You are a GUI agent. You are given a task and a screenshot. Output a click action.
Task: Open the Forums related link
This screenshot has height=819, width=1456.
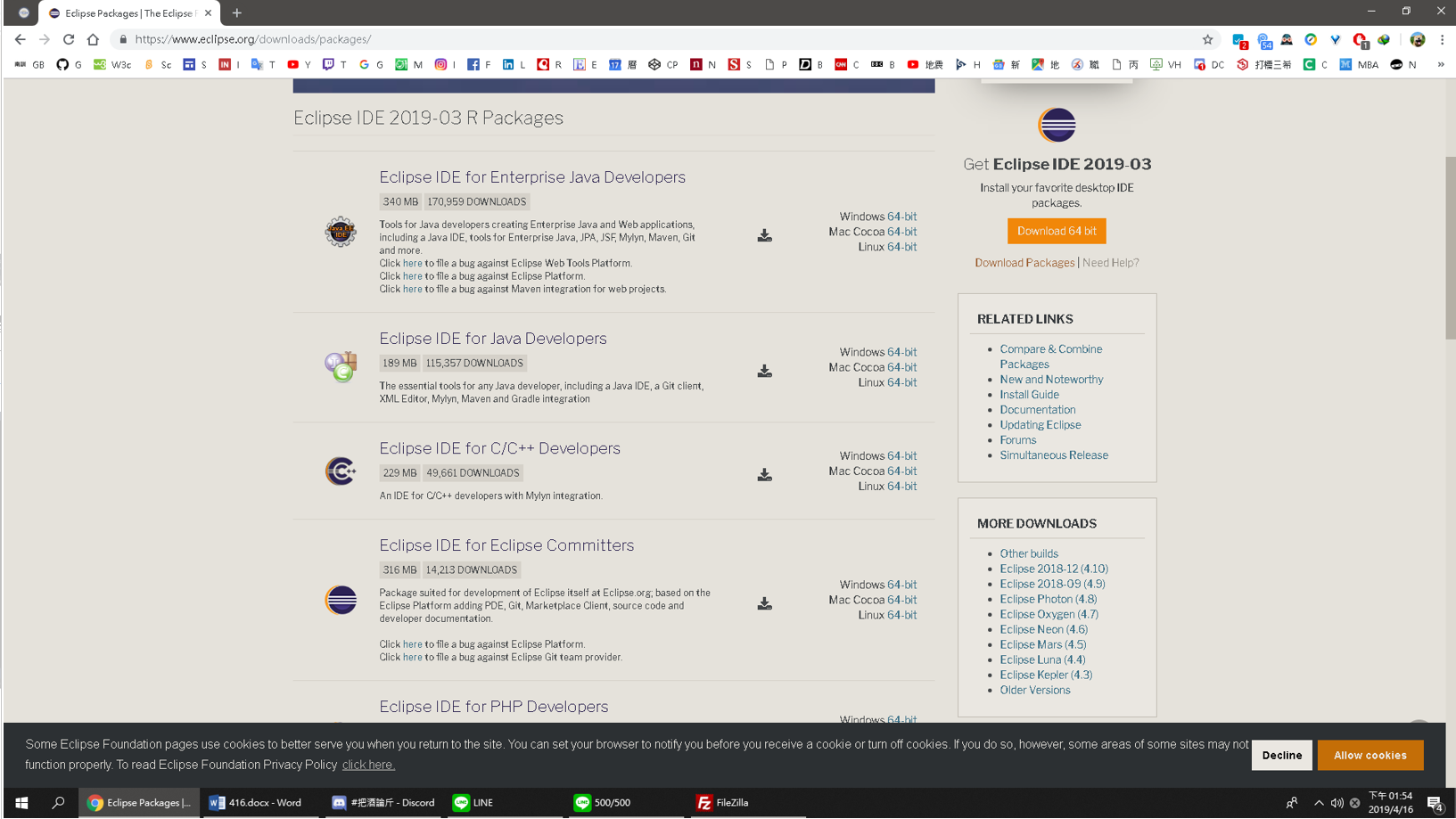(1017, 440)
